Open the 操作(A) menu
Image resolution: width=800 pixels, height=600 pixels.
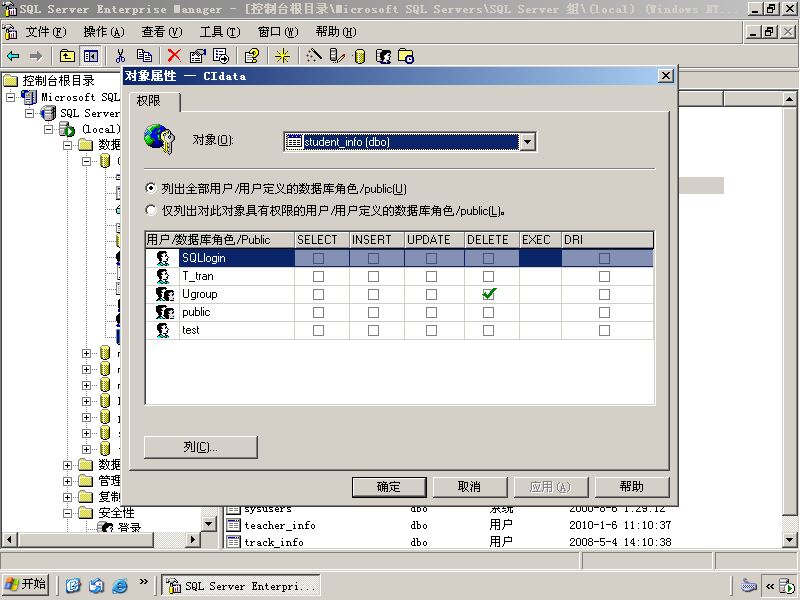tap(104, 32)
